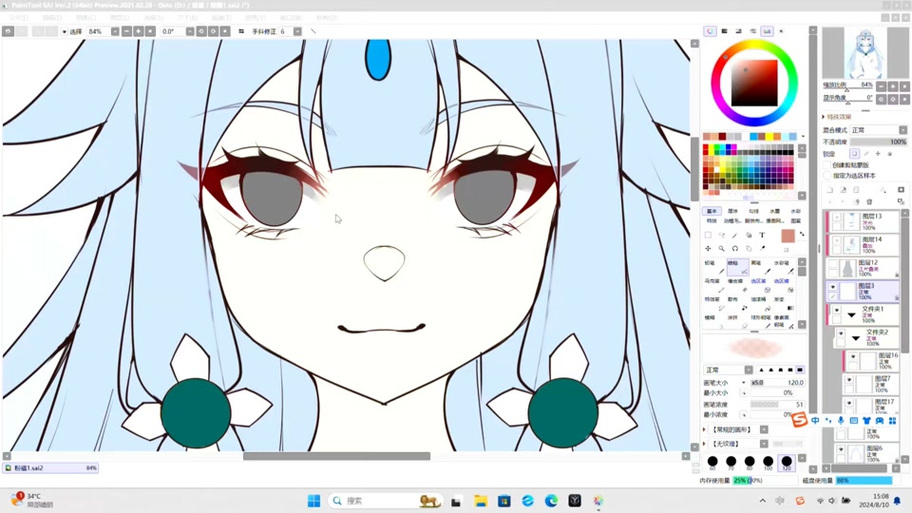The width and height of the screenshot is (912, 513).
Task: Click the Windows taskbar search box
Action: coord(384,500)
